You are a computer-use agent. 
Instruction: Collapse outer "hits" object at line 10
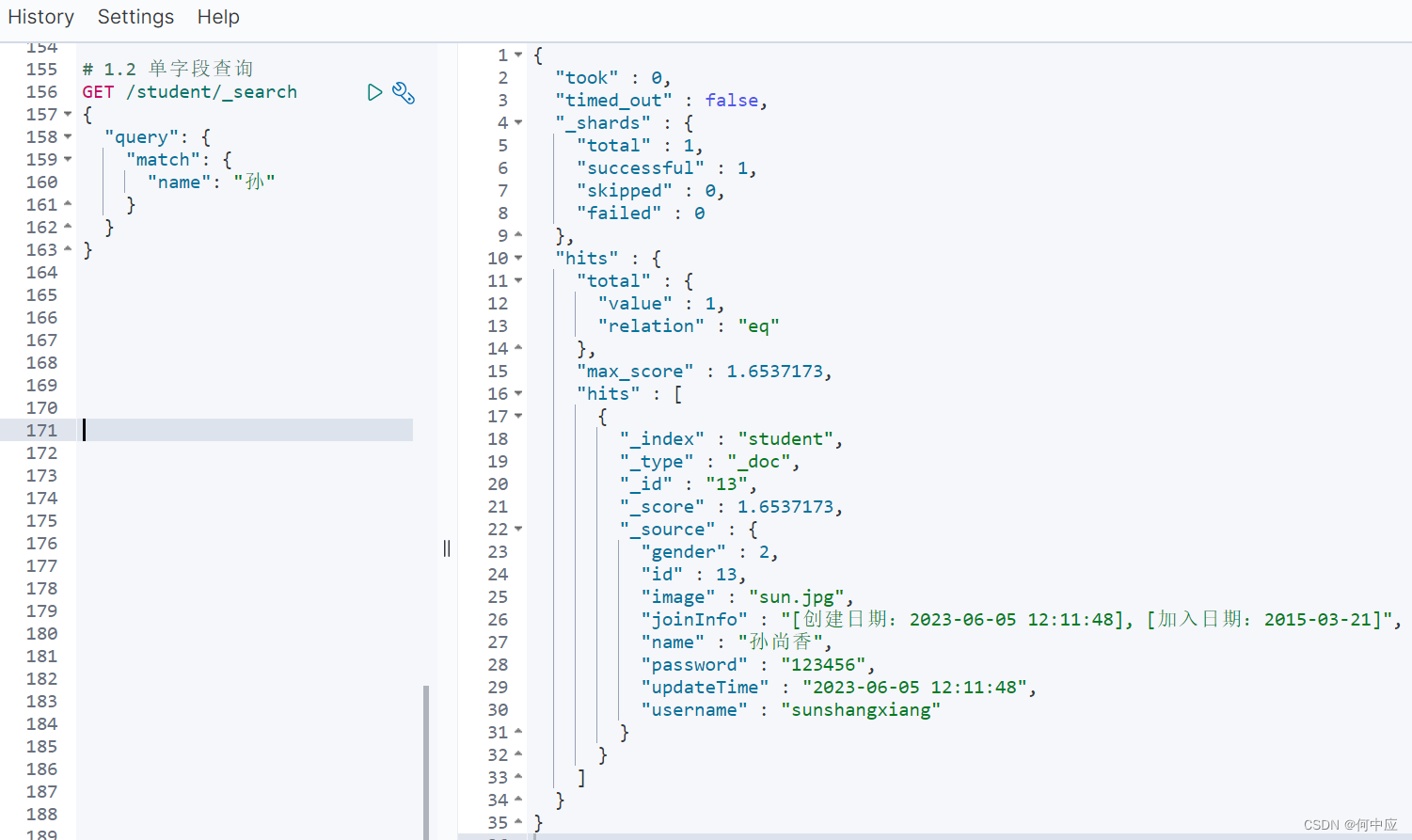(x=518, y=259)
